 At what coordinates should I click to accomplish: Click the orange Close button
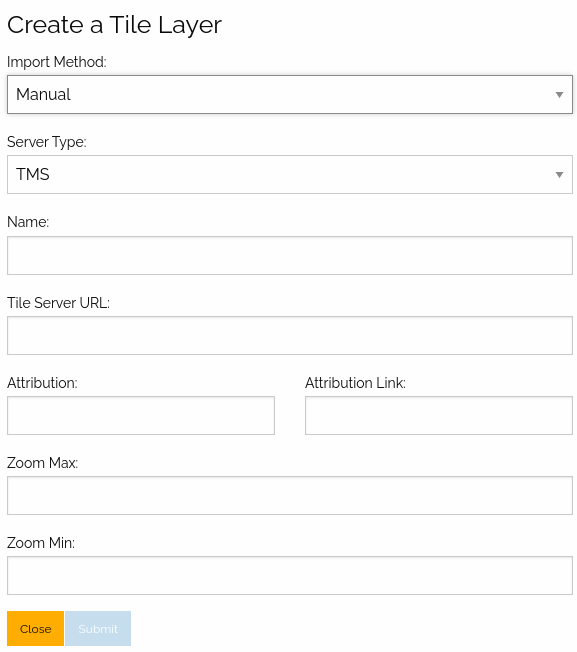[x=35, y=628]
